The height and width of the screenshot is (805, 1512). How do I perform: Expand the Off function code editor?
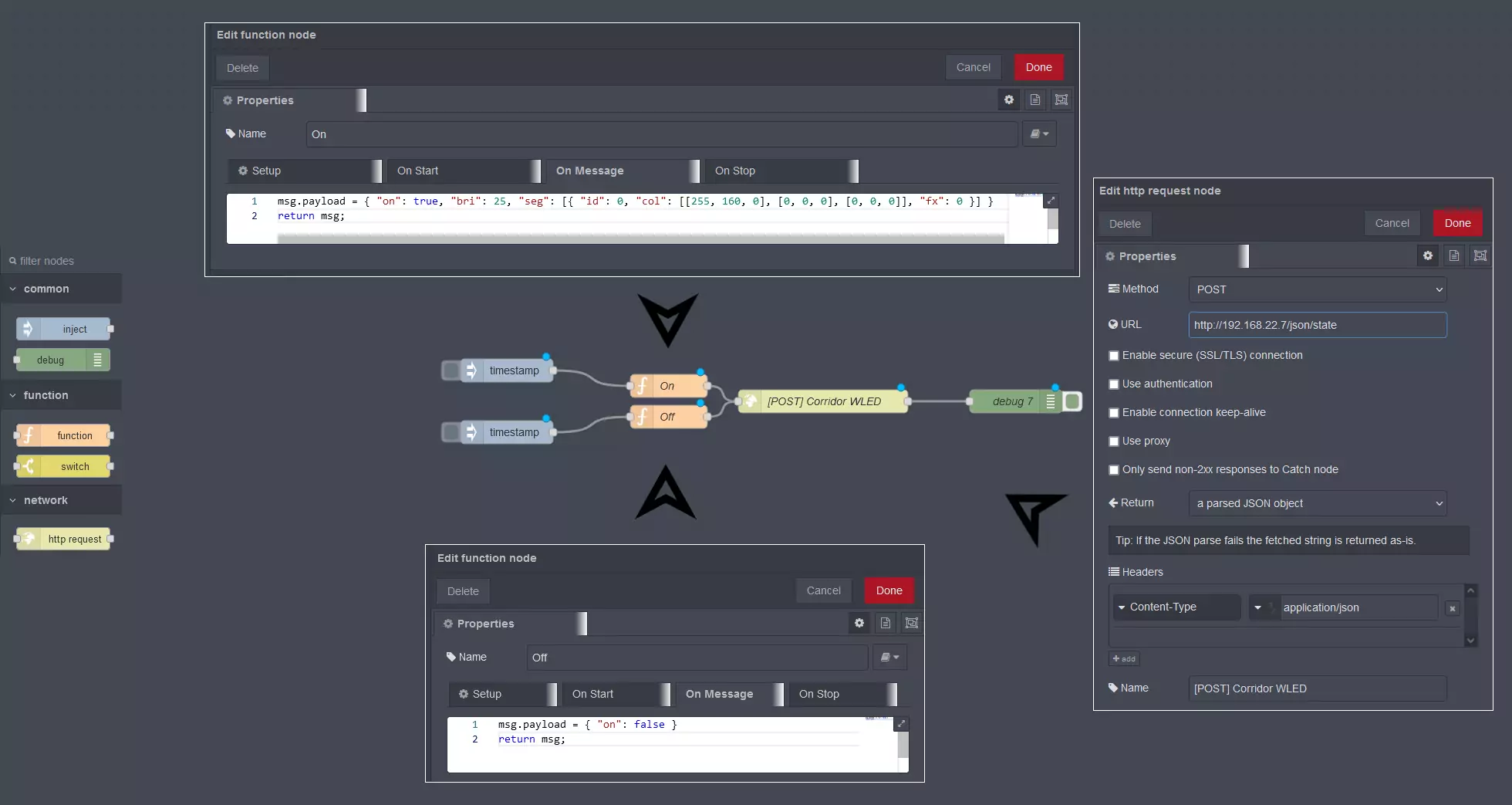901,724
